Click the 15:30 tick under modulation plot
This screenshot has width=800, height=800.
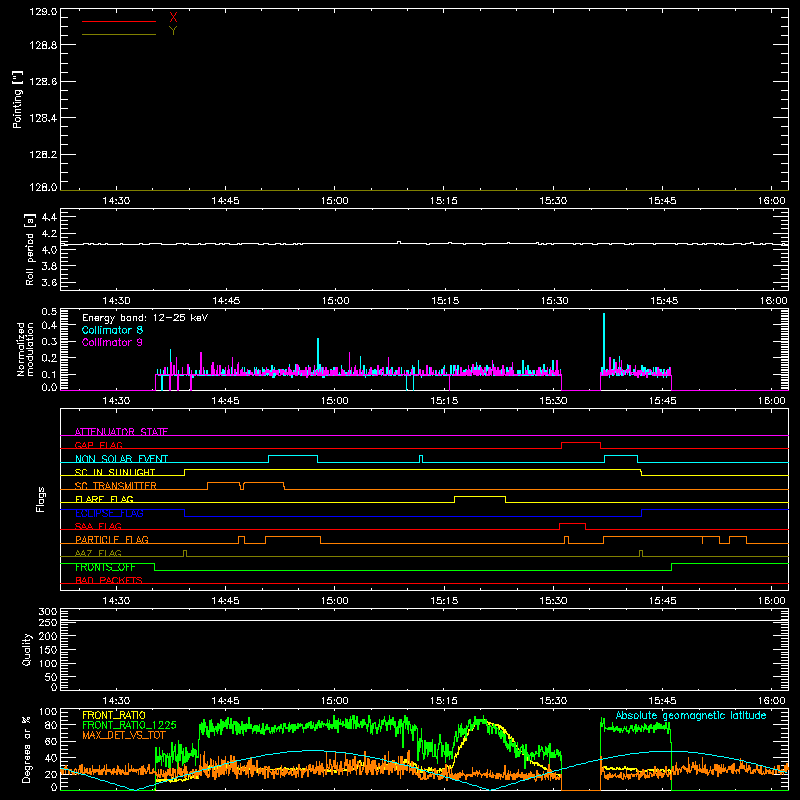(554, 401)
